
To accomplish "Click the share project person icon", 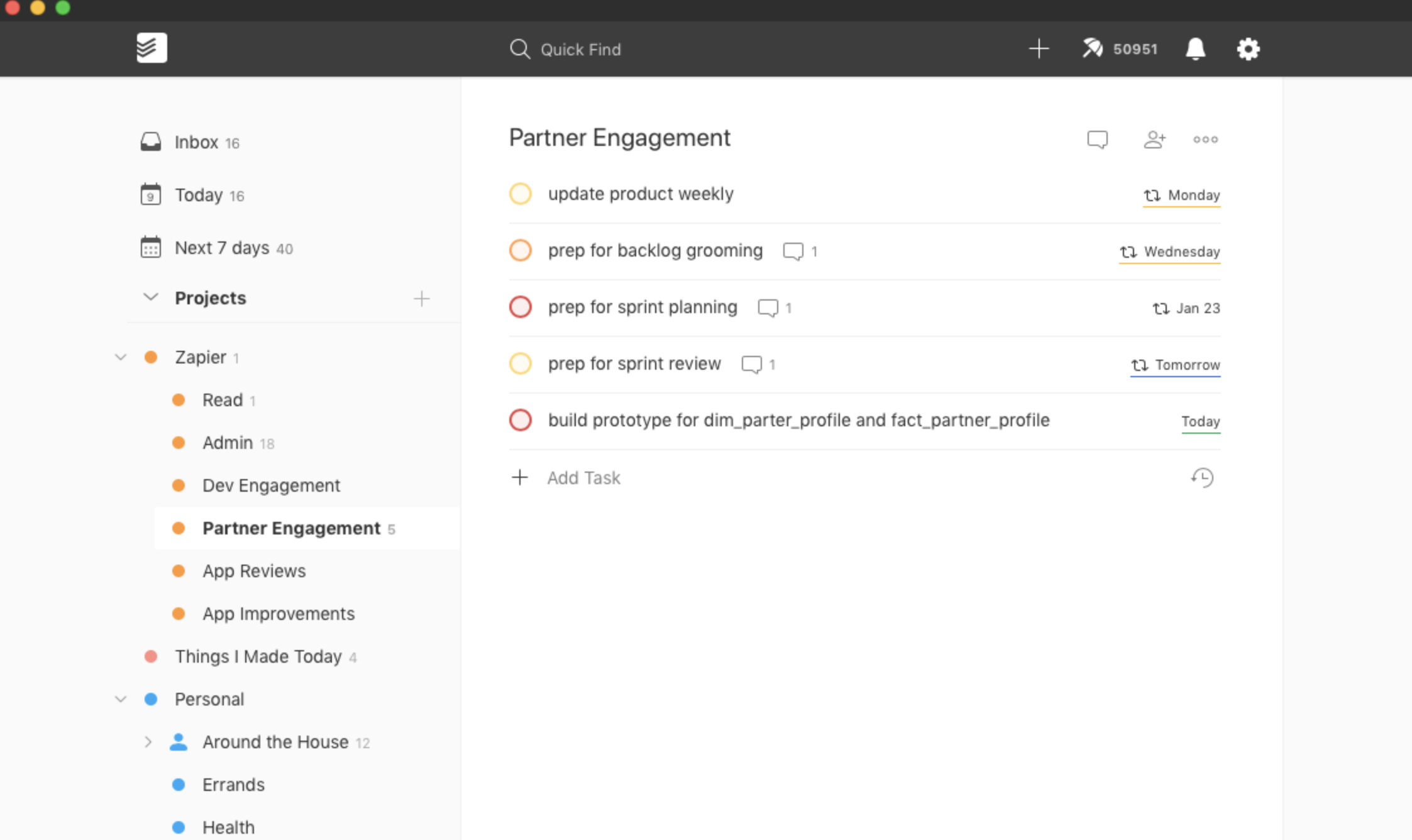I will pos(1154,139).
